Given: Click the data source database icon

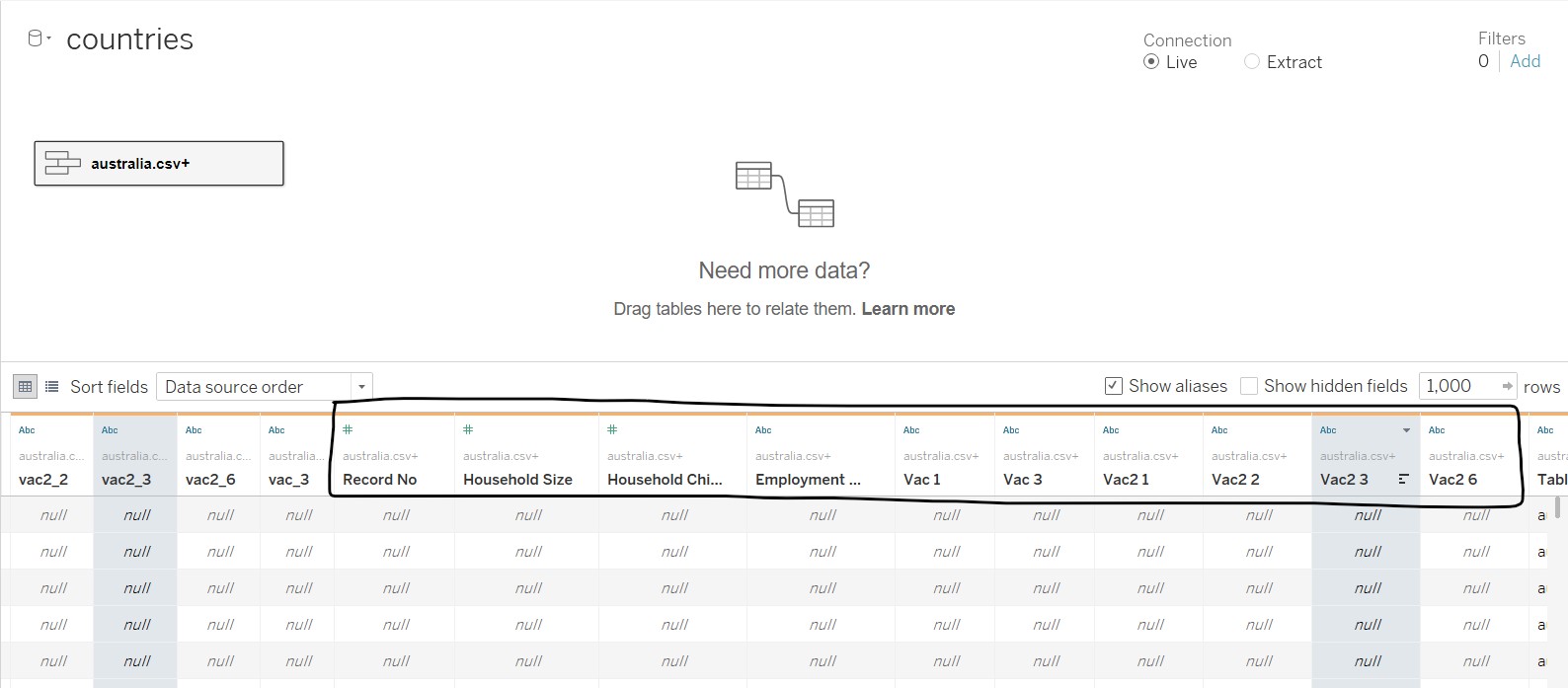Looking at the screenshot, I should [36, 39].
